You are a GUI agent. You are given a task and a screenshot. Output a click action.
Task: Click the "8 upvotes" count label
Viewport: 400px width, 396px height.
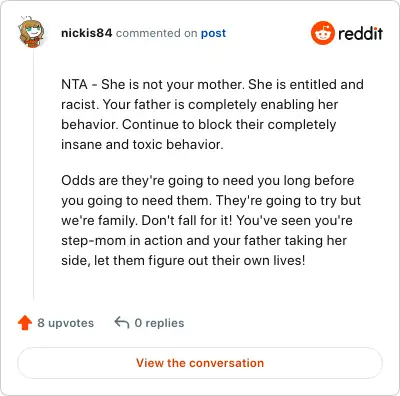coord(66,323)
